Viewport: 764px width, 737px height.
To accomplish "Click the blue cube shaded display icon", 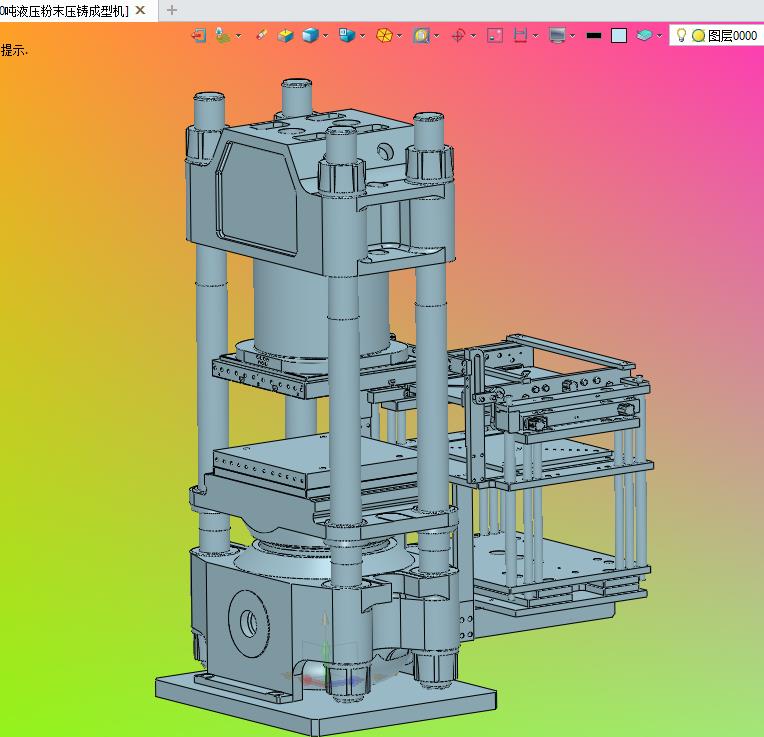I will click(310, 36).
